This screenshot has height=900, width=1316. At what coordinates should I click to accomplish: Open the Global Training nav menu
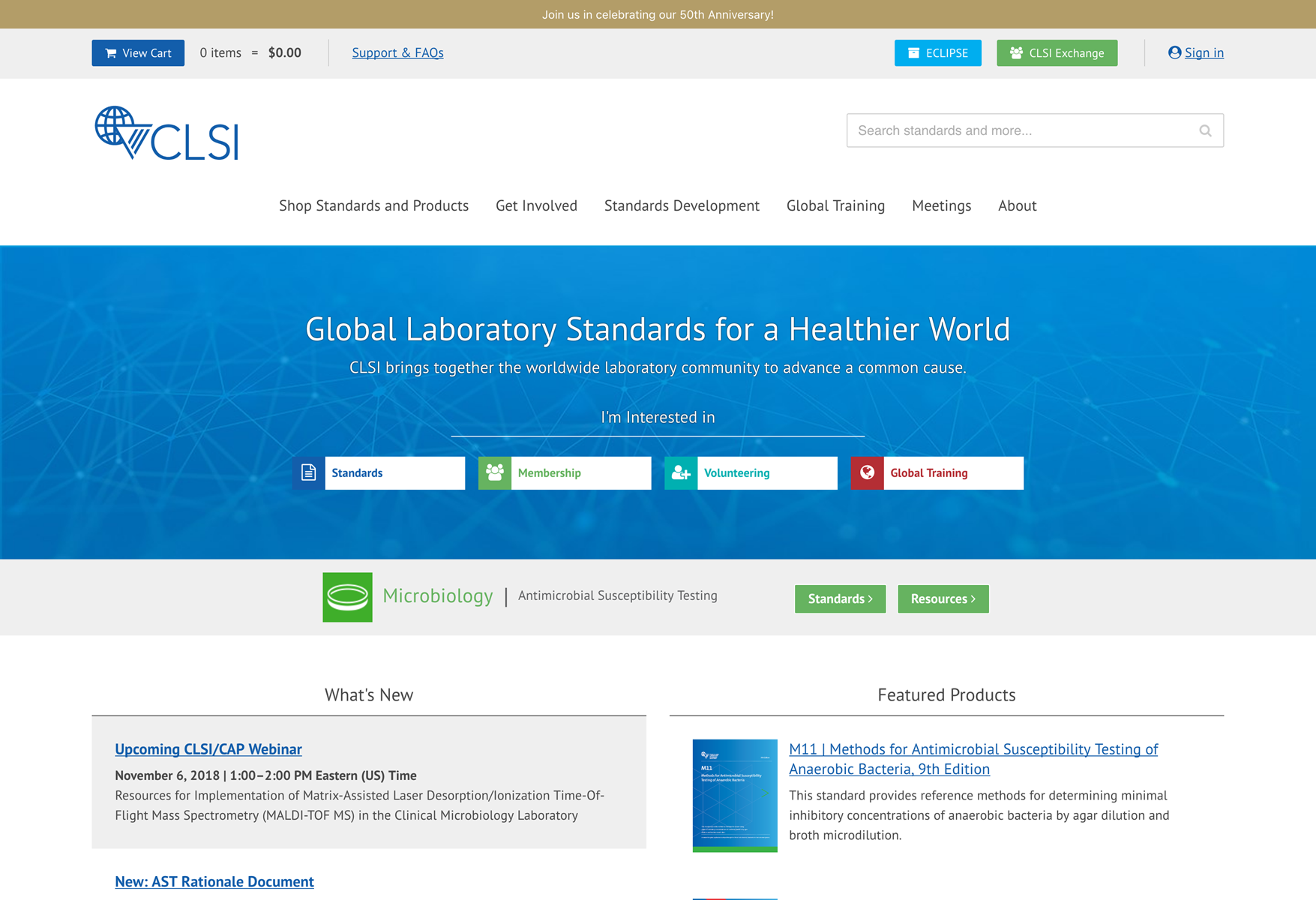coord(835,205)
